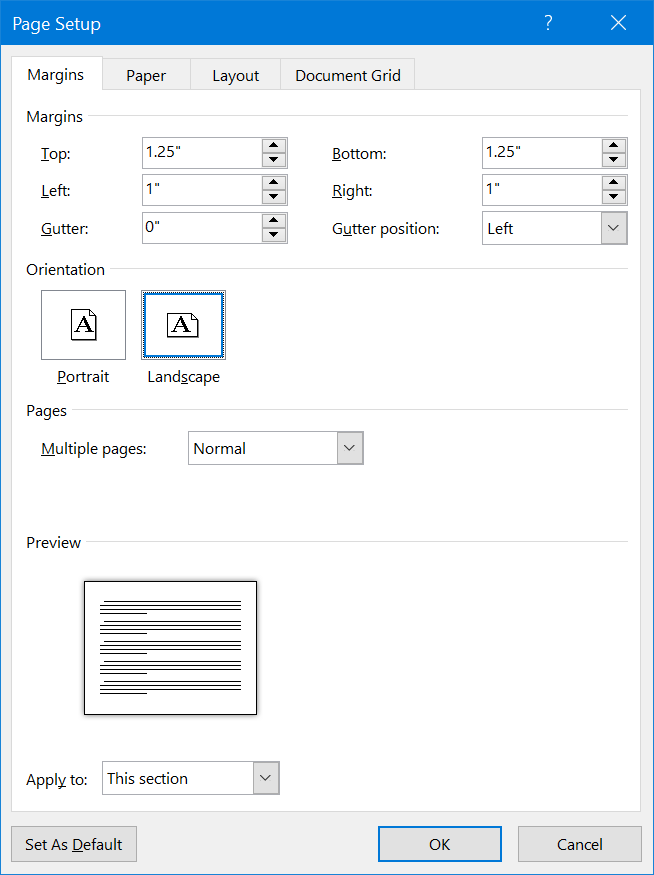Go to the Document Grid tab
This screenshot has width=654, height=875.
click(348, 75)
